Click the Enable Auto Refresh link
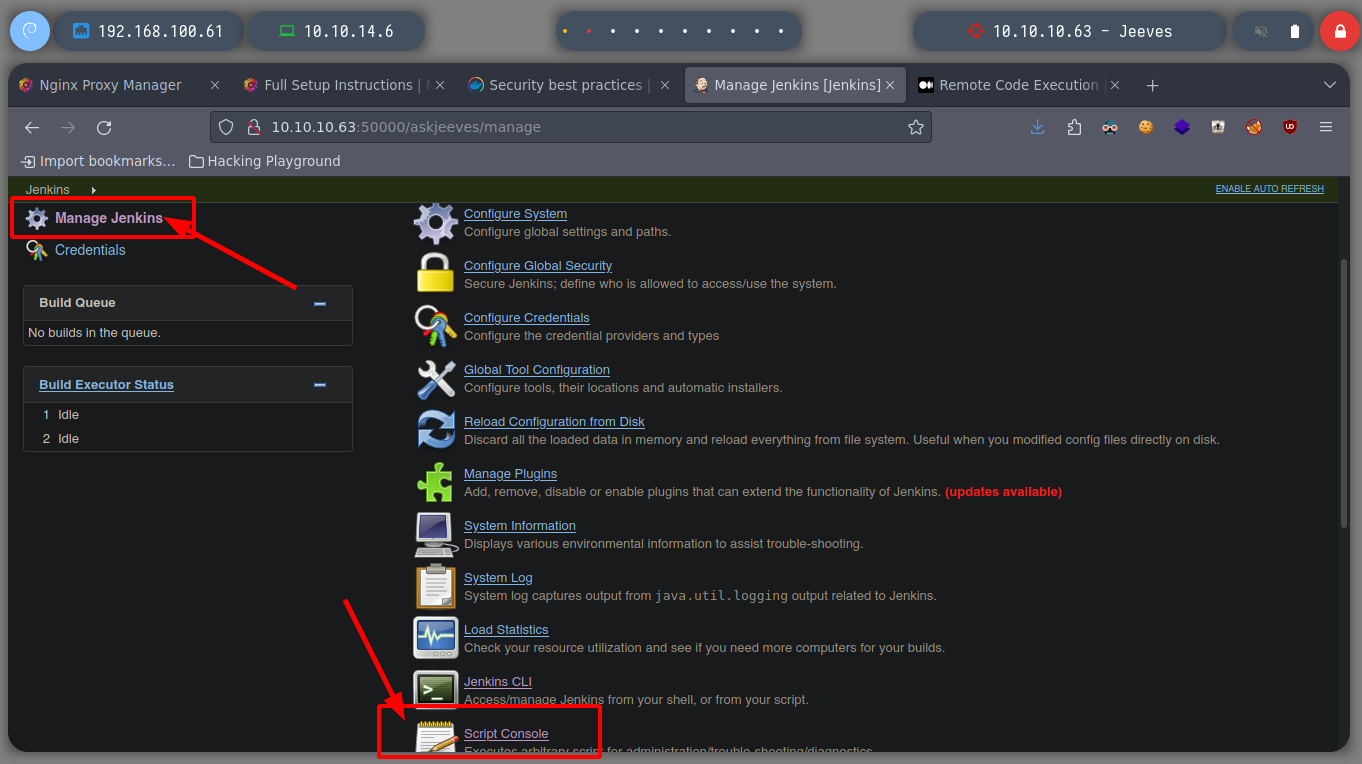The height and width of the screenshot is (764, 1362). 1269,189
